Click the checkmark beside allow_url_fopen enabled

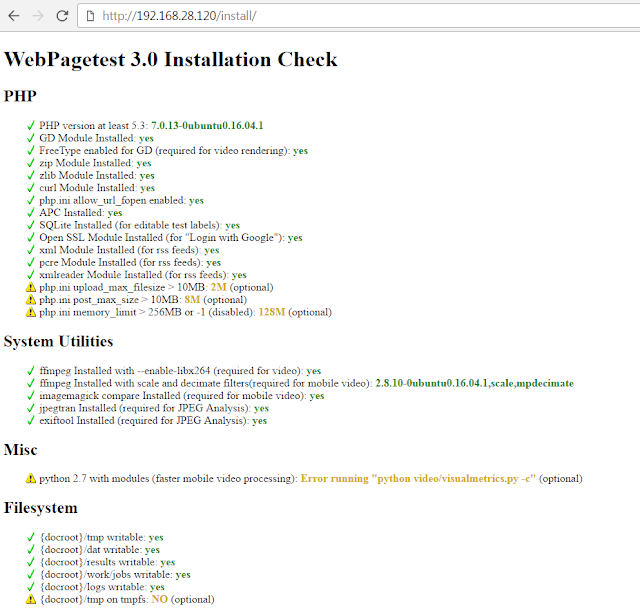pyautogui.click(x=31, y=200)
